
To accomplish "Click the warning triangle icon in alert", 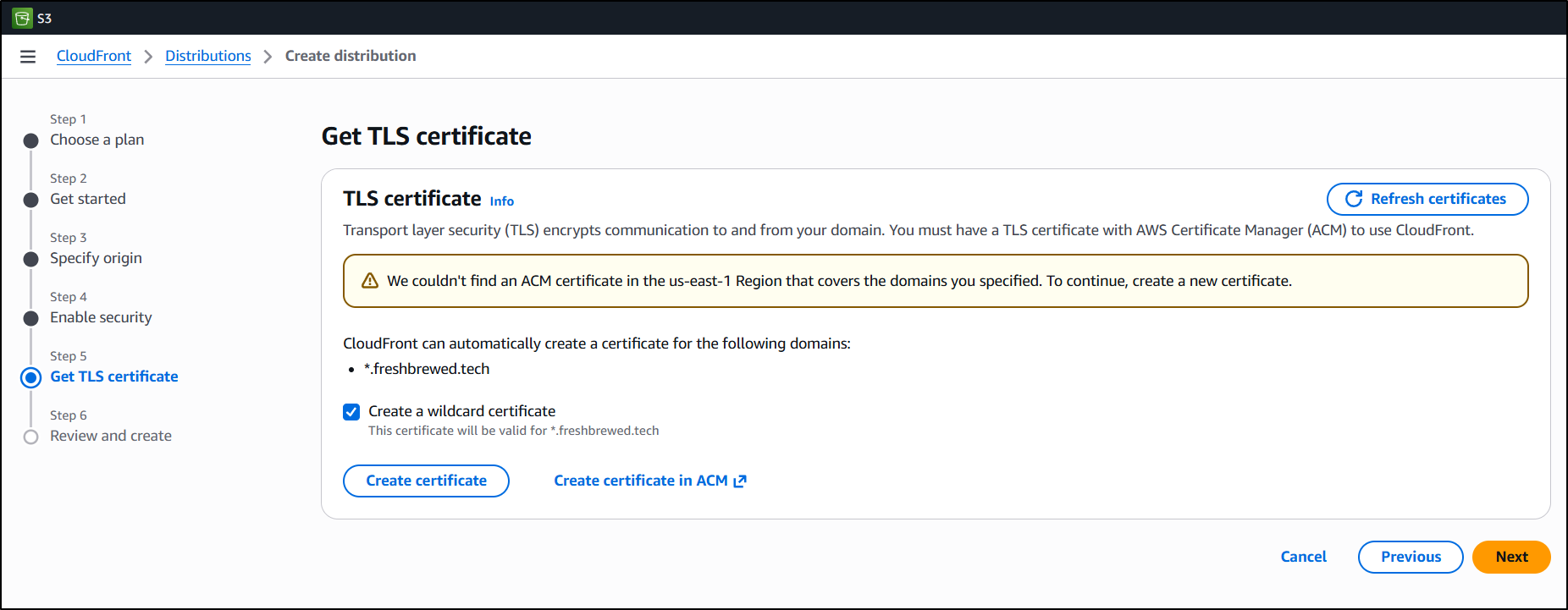I will [370, 281].
